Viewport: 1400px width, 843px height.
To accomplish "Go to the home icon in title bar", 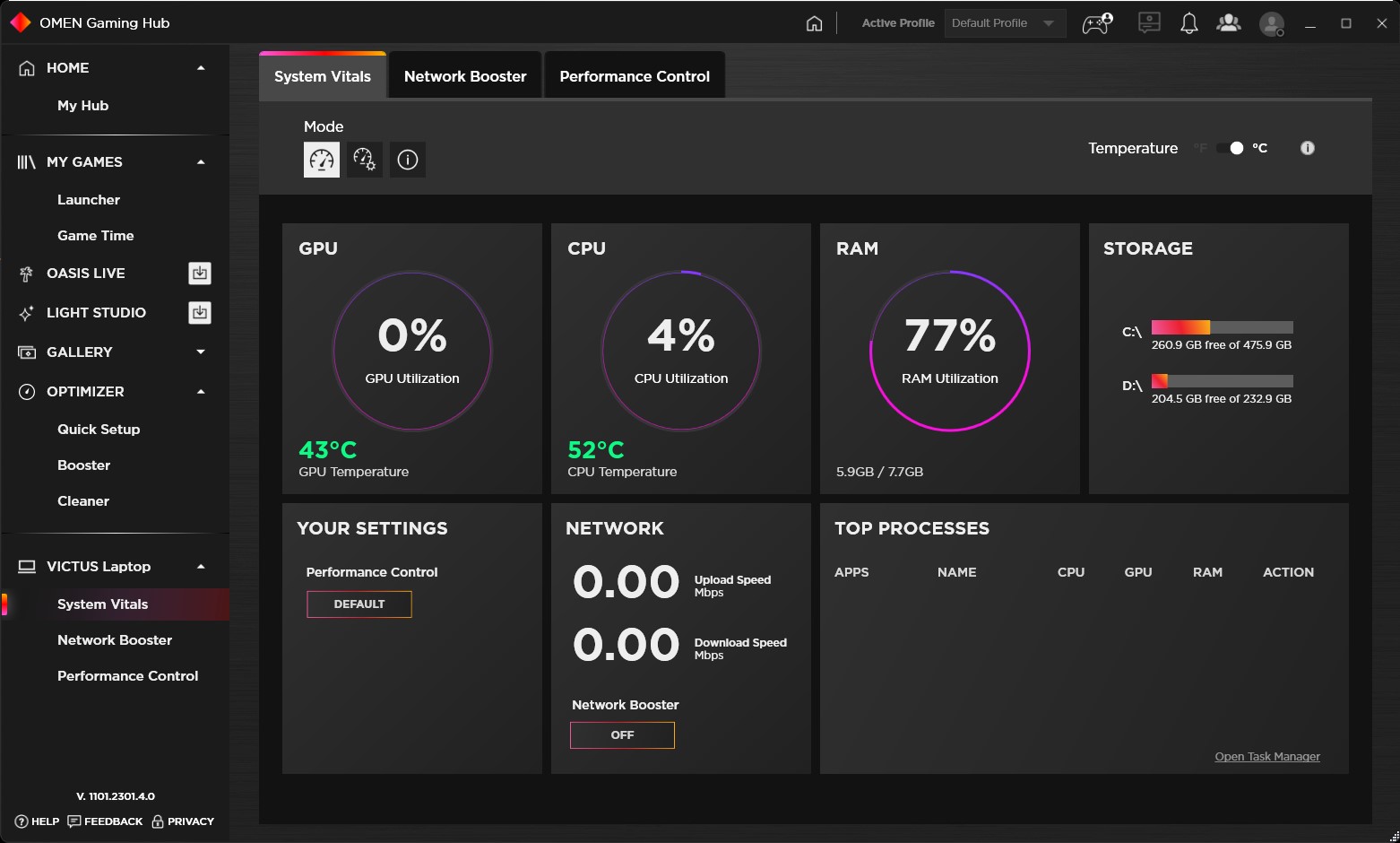I will [814, 23].
